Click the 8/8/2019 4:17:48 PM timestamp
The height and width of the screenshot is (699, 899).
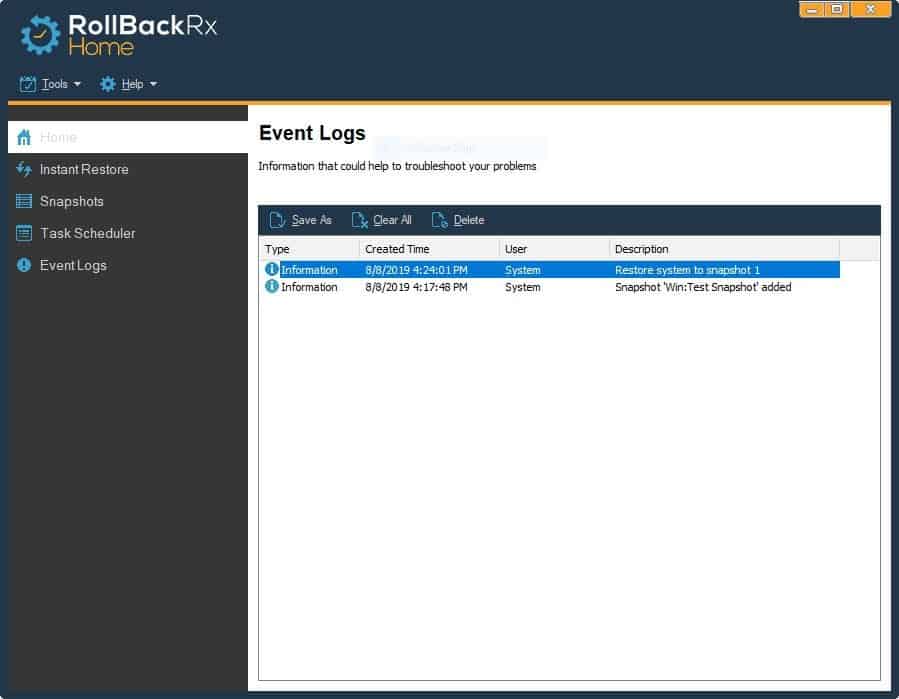coord(416,287)
